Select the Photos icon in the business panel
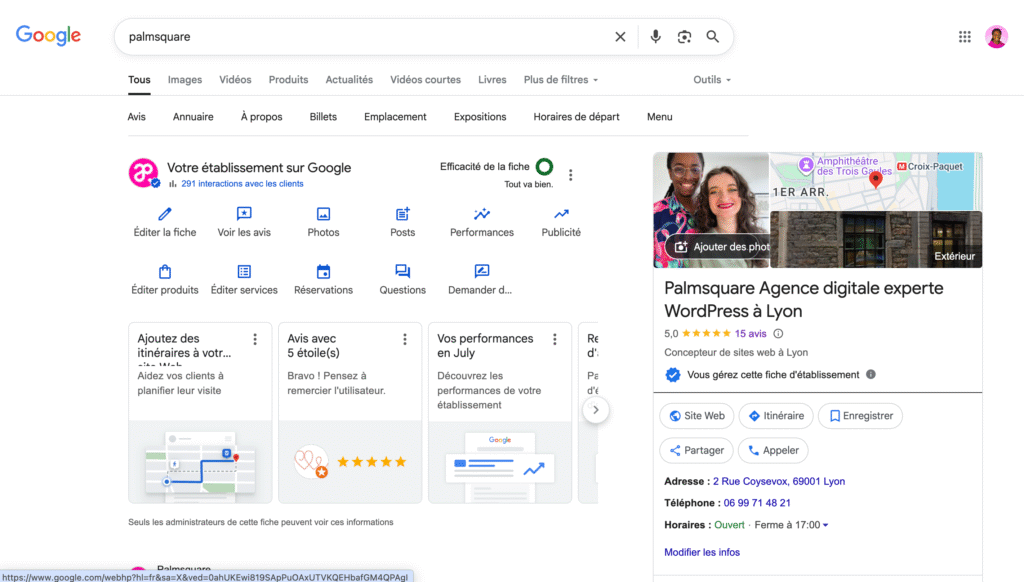 pyautogui.click(x=323, y=214)
